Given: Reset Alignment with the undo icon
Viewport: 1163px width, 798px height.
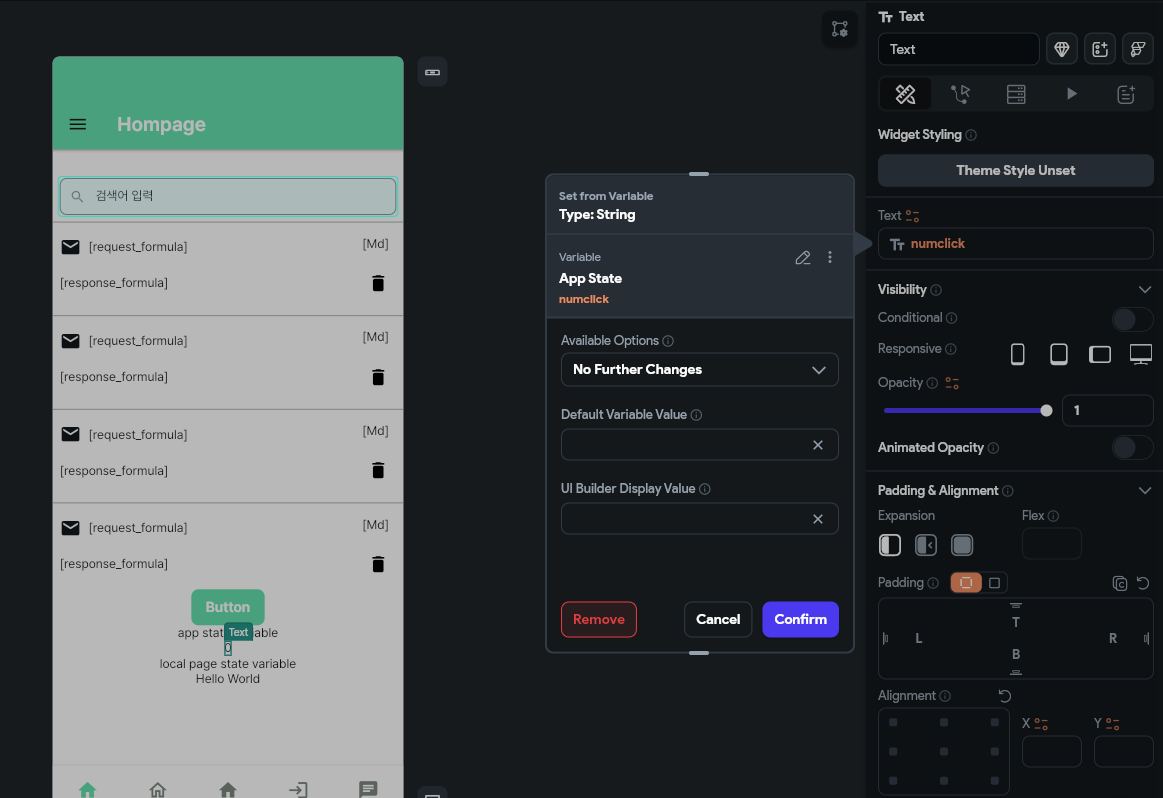Looking at the screenshot, I should click(1005, 696).
